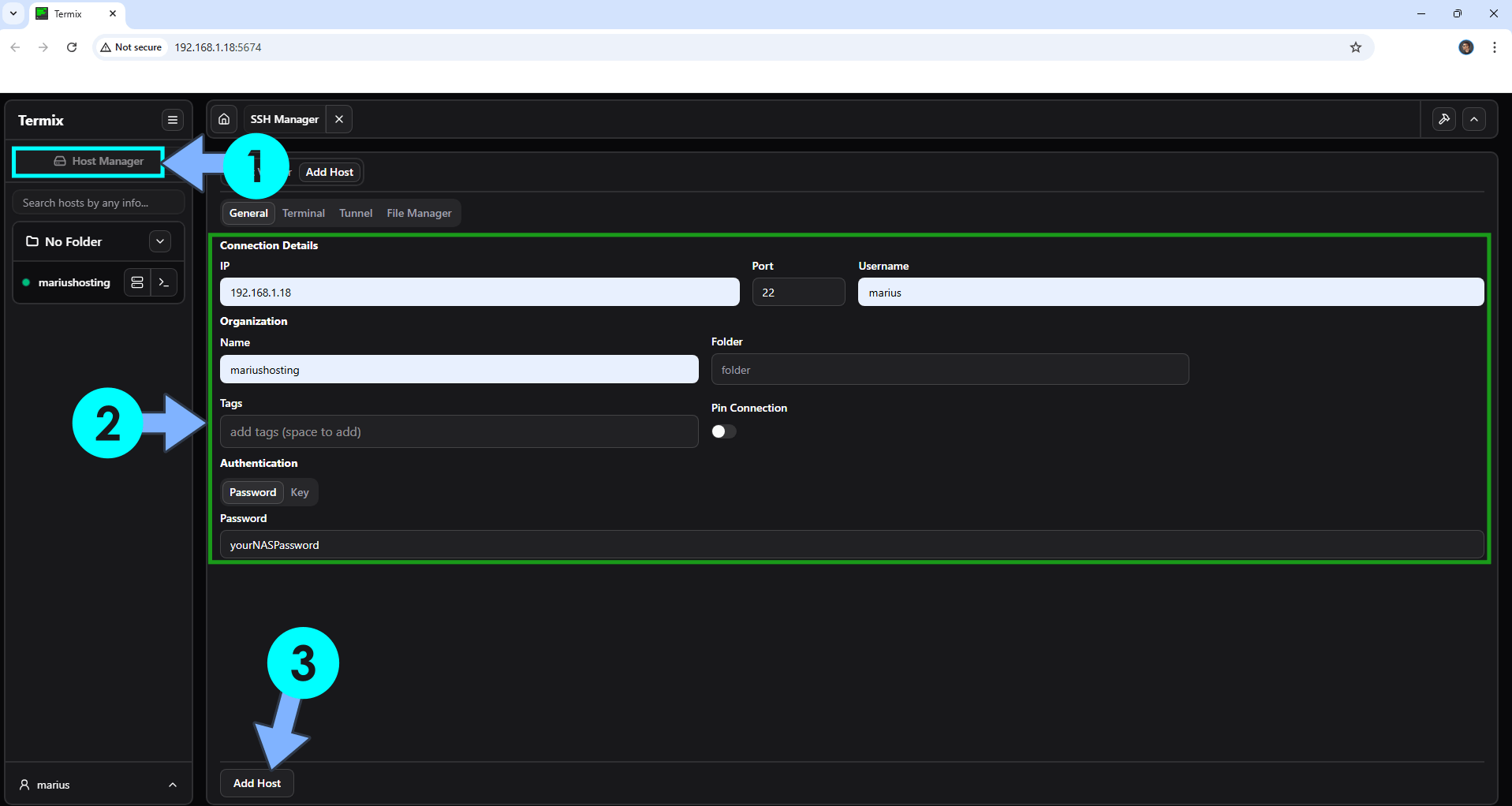Reload the browser page
This screenshot has width=1512, height=806.
pos(72,47)
